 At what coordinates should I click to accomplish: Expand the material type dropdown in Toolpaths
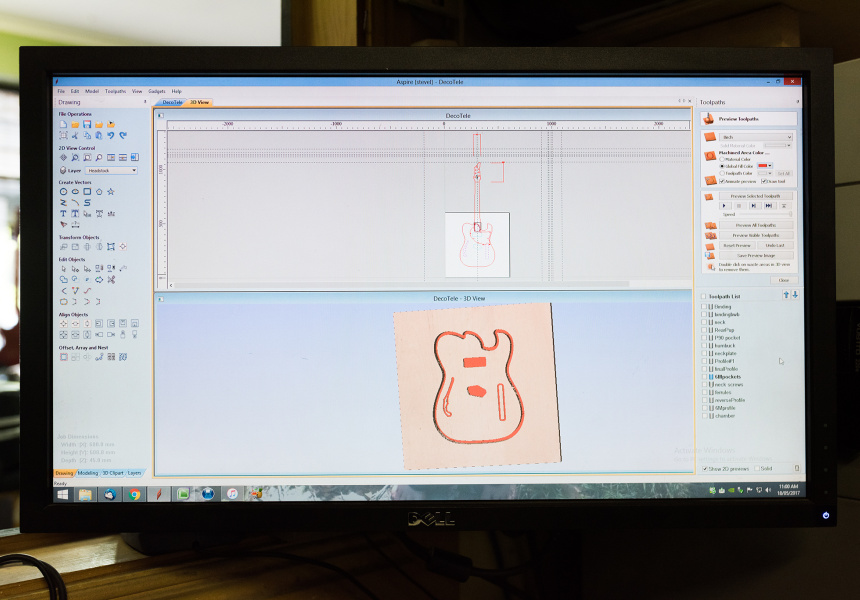(755, 137)
